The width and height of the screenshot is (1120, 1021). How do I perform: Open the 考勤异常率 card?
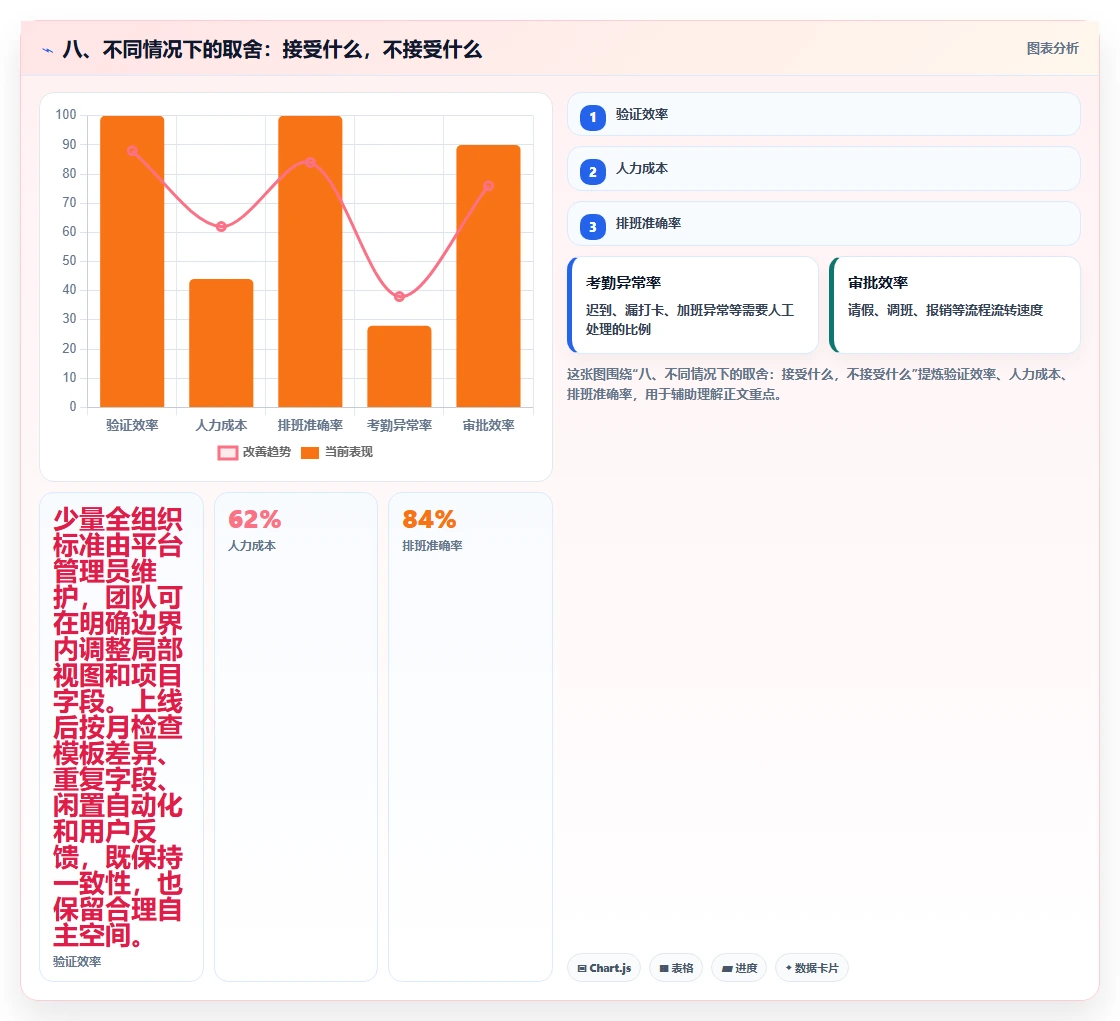pos(692,305)
